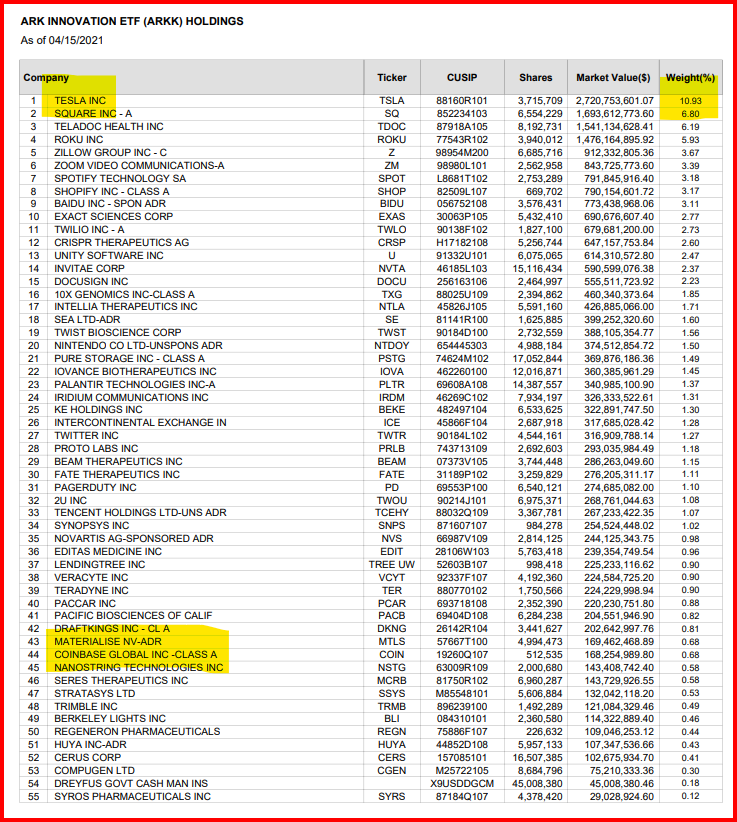The image size is (737, 822).
Task: Click the IOVA ticker cell
Action: point(392,372)
